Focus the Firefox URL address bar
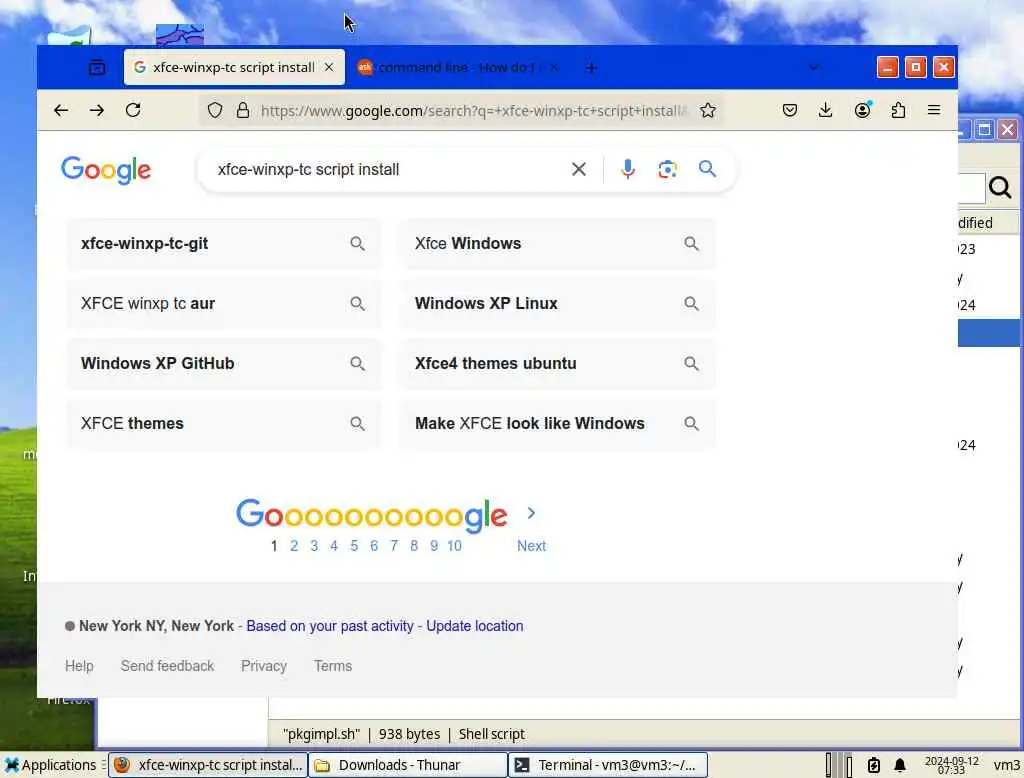The image size is (1024, 778). pos(473,110)
